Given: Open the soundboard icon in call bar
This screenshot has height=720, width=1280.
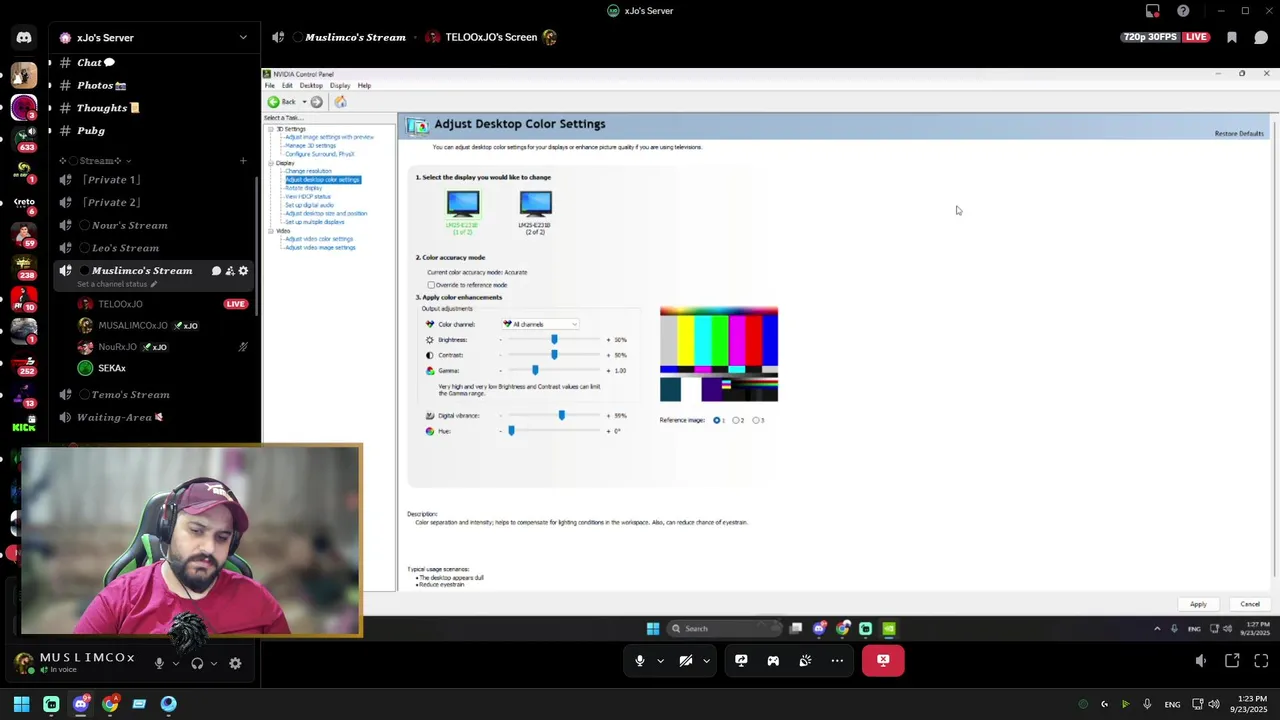Looking at the screenshot, I should point(805,660).
